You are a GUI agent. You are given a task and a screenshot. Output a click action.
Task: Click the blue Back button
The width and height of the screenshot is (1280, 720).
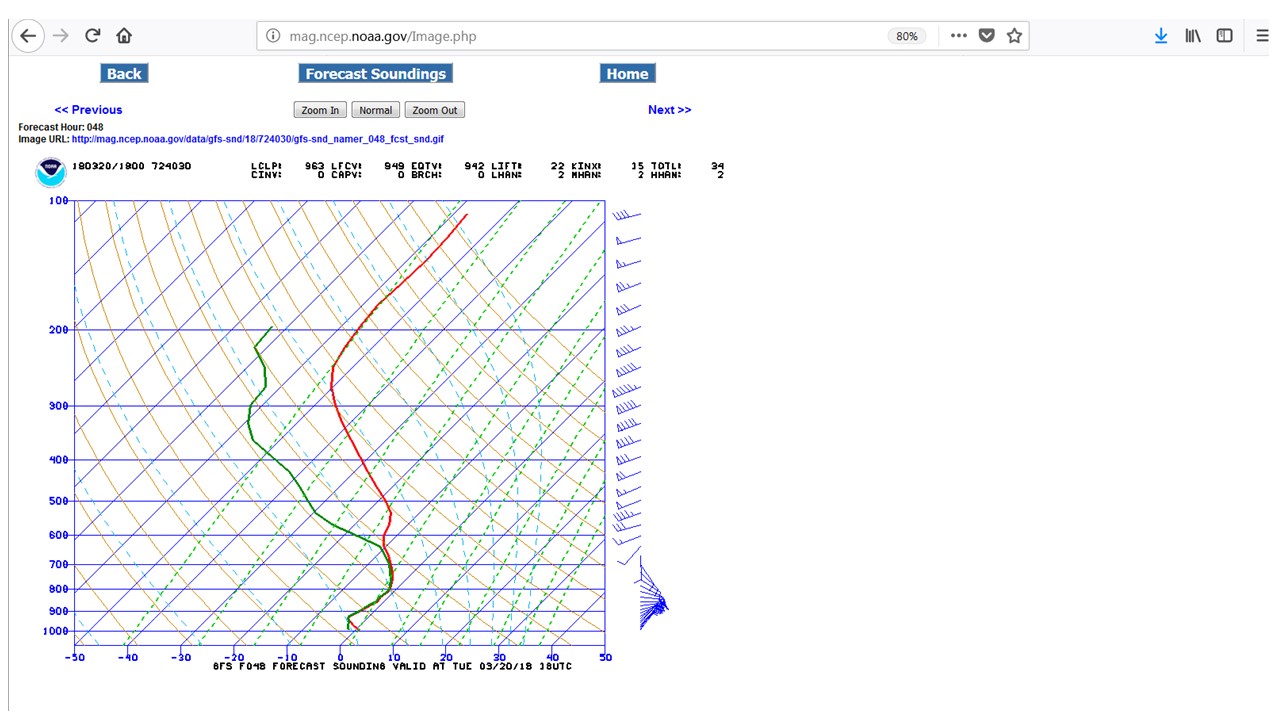point(124,73)
